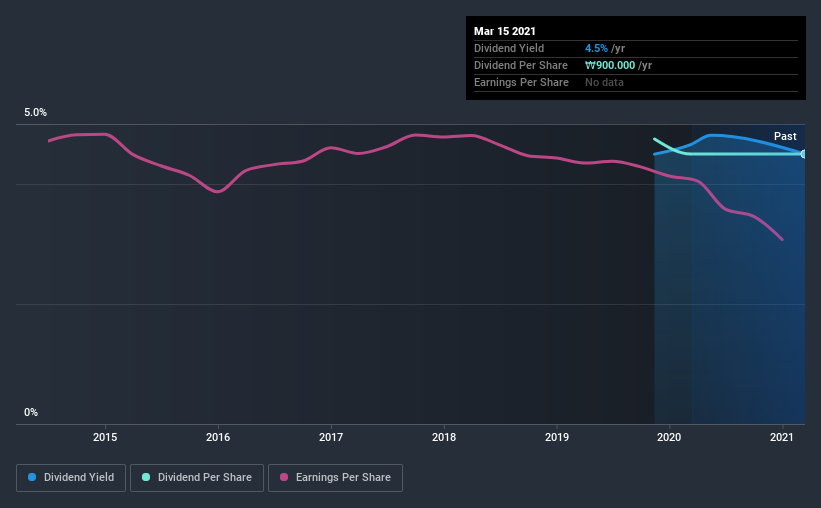The image size is (821, 508).
Task: Click the 0% y-axis label
Action: [x=31, y=412]
